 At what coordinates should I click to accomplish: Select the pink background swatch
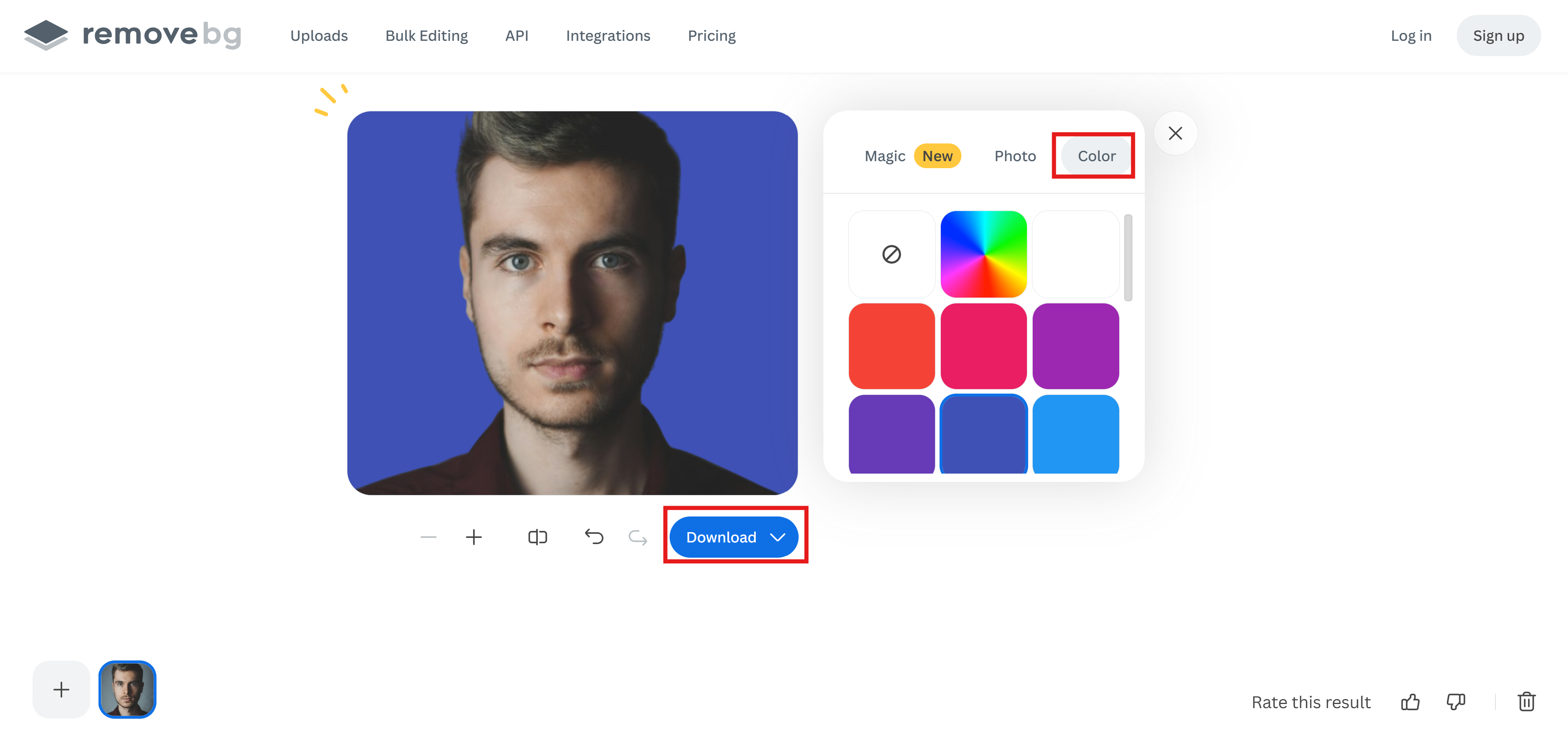tap(984, 345)
